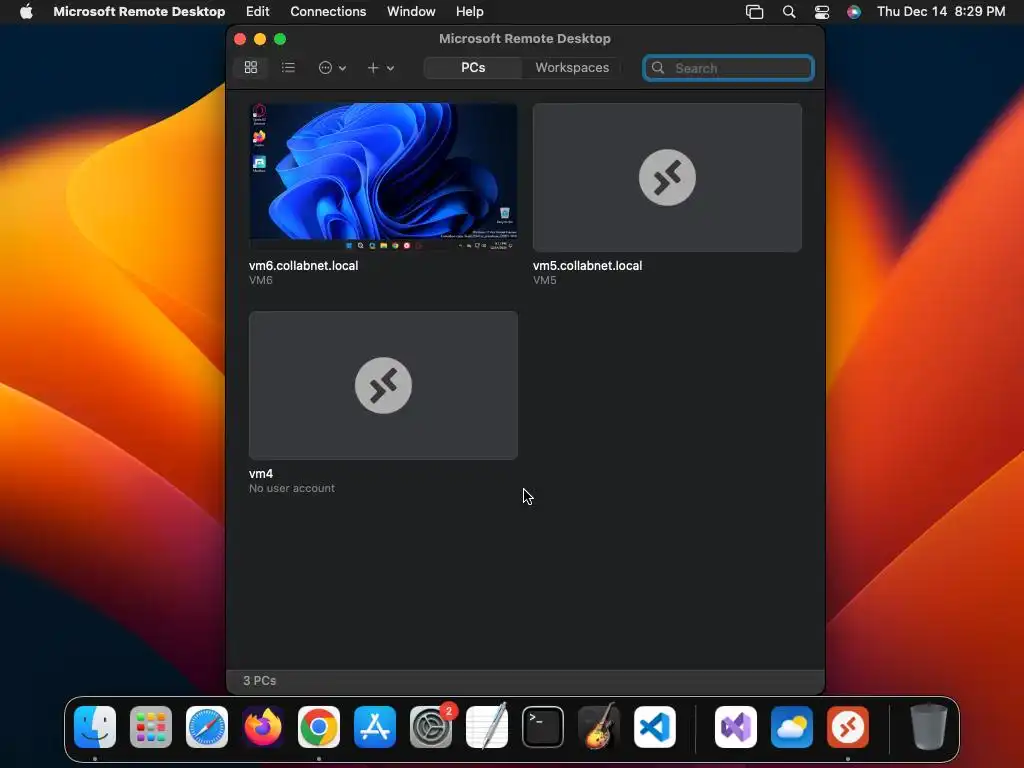Open Spotlight search in menu bar
Image resolution: width=1024 pixels, height=768 pixels.
tap(789, 11)
